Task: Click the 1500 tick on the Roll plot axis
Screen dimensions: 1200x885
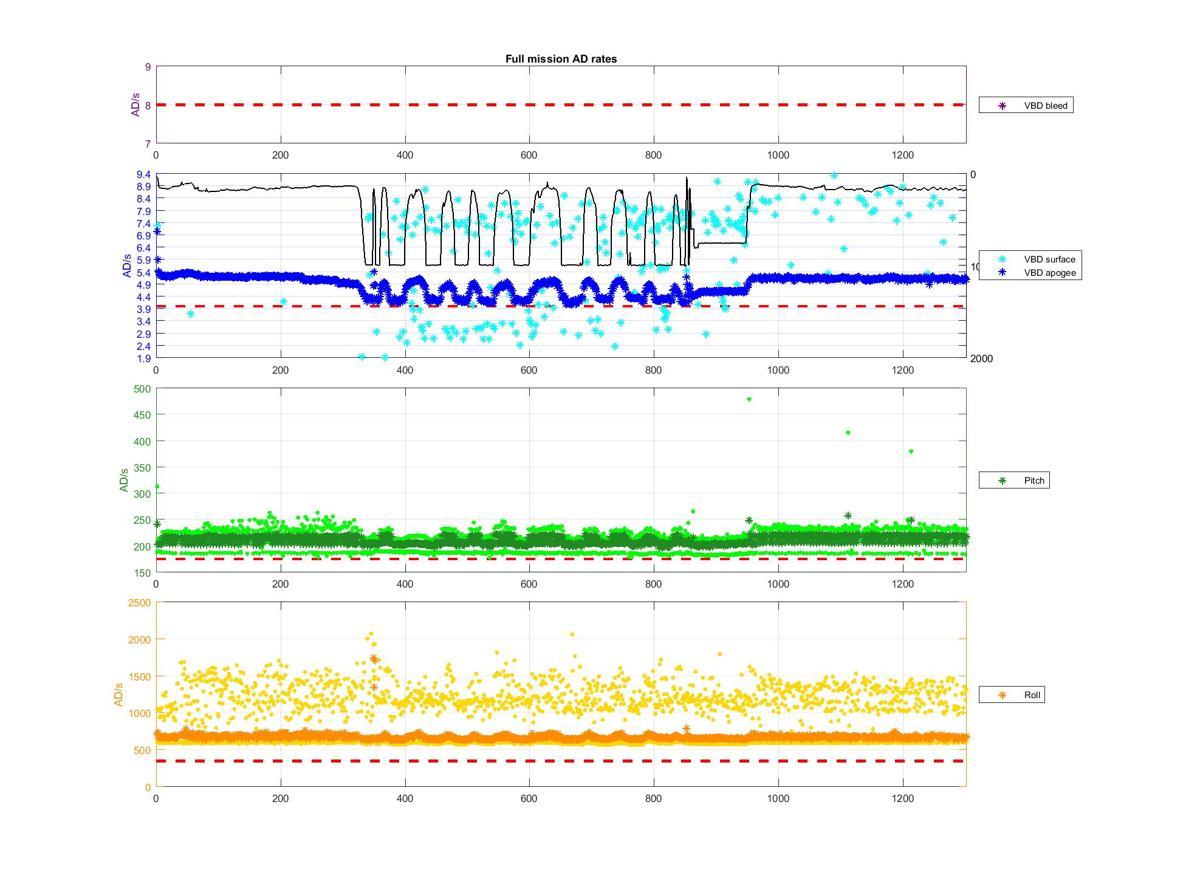Action: pos(140,677)
